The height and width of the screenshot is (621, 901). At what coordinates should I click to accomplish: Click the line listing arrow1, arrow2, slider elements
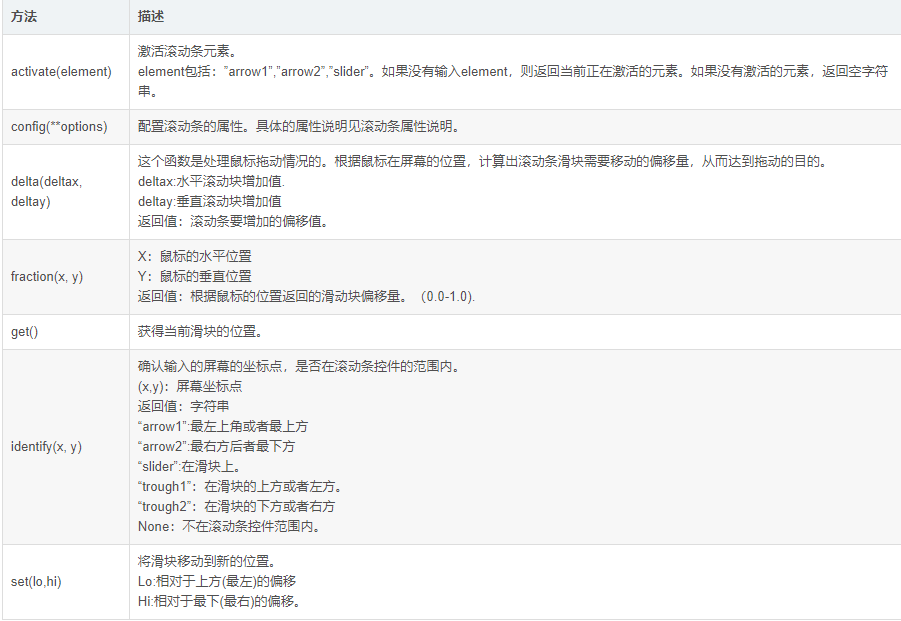[513, 72]
